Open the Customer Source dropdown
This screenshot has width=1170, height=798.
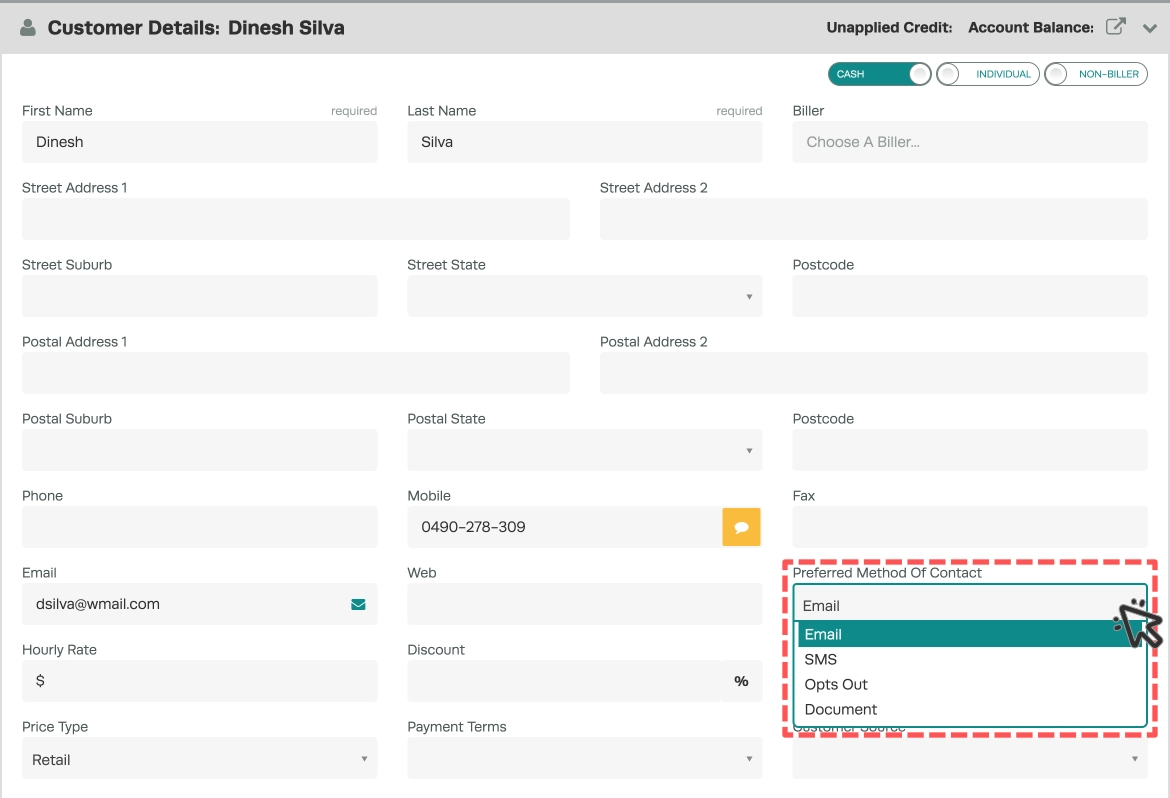pyautogui.click(x=970, y=758)
